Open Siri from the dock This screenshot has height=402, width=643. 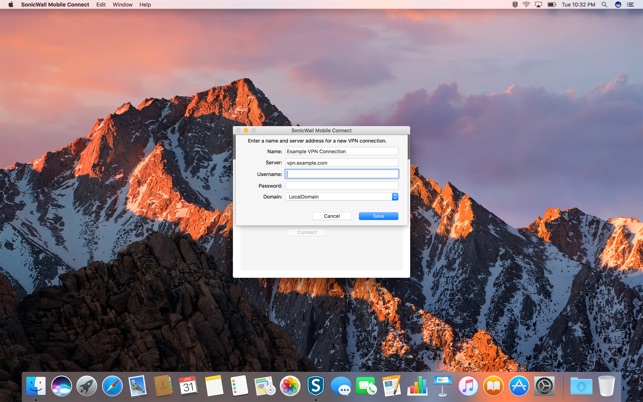click(62, 385)
